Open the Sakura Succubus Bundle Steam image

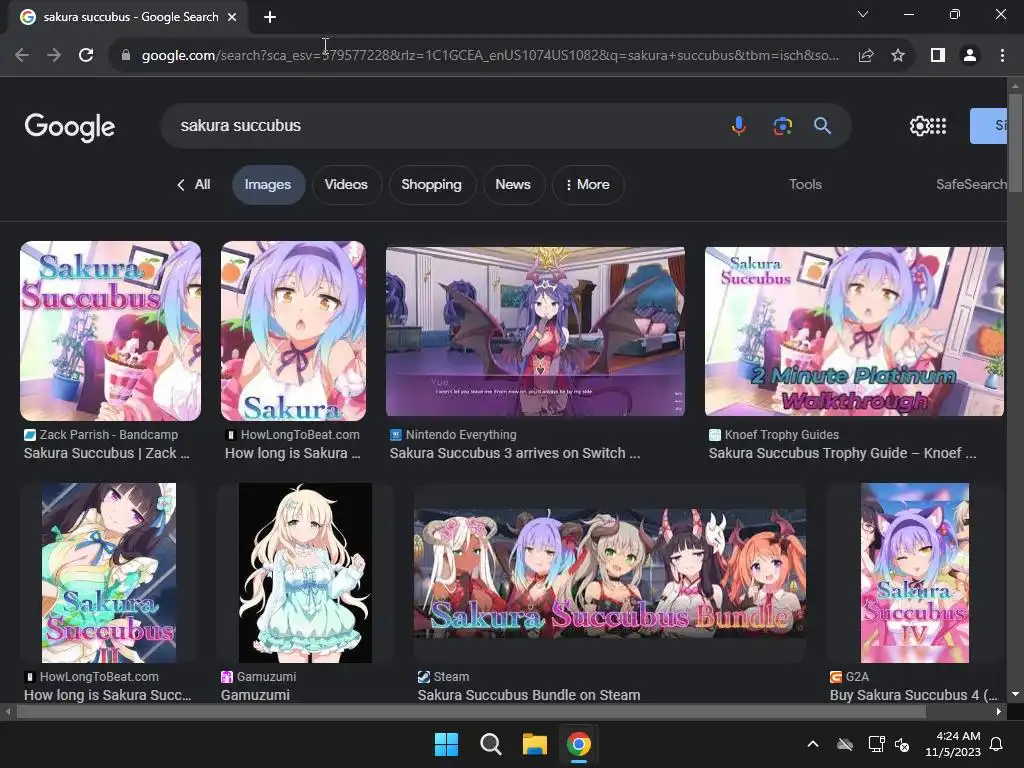610,573
